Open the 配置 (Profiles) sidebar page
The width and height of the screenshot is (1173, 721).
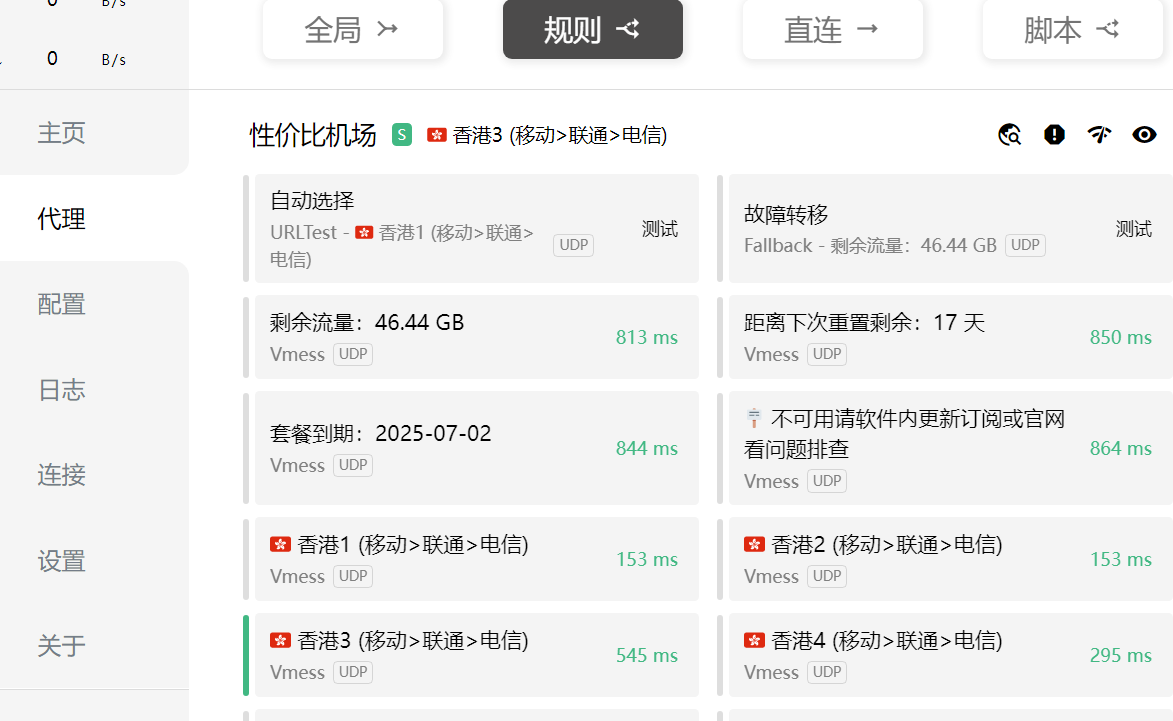pyautogui.click(x=61, y=304)
